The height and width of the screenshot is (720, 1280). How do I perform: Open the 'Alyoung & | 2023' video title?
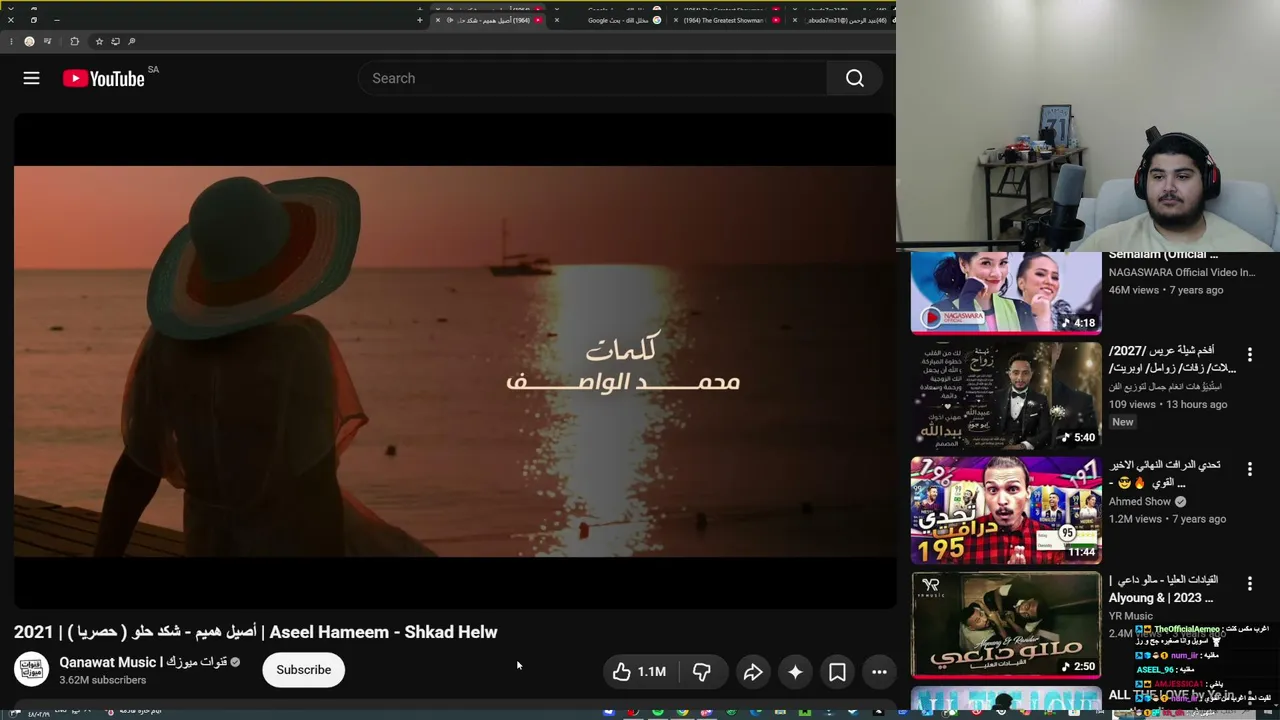(x=1163, y=589)
